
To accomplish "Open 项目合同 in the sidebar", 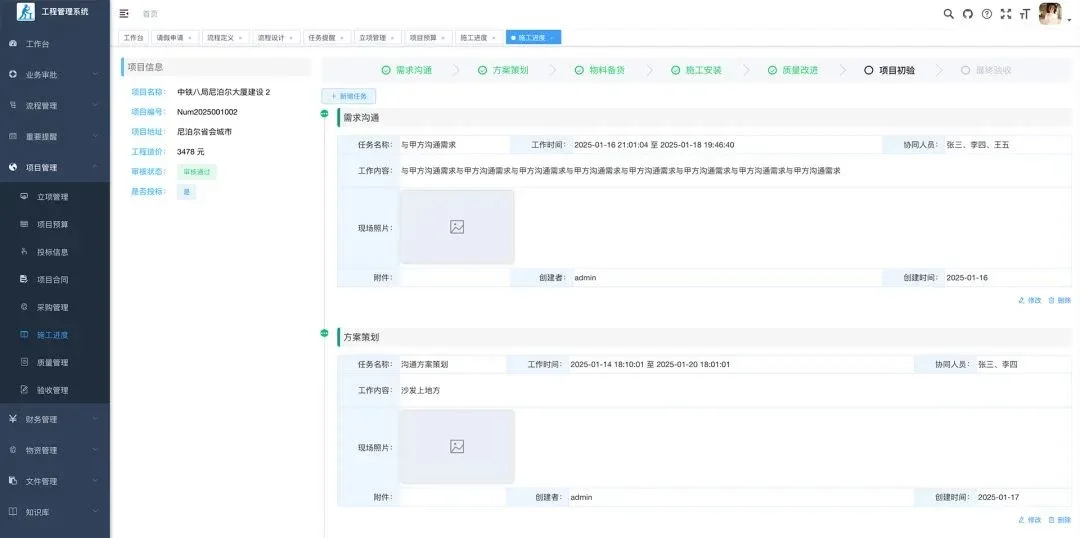I will click(54, 280).
